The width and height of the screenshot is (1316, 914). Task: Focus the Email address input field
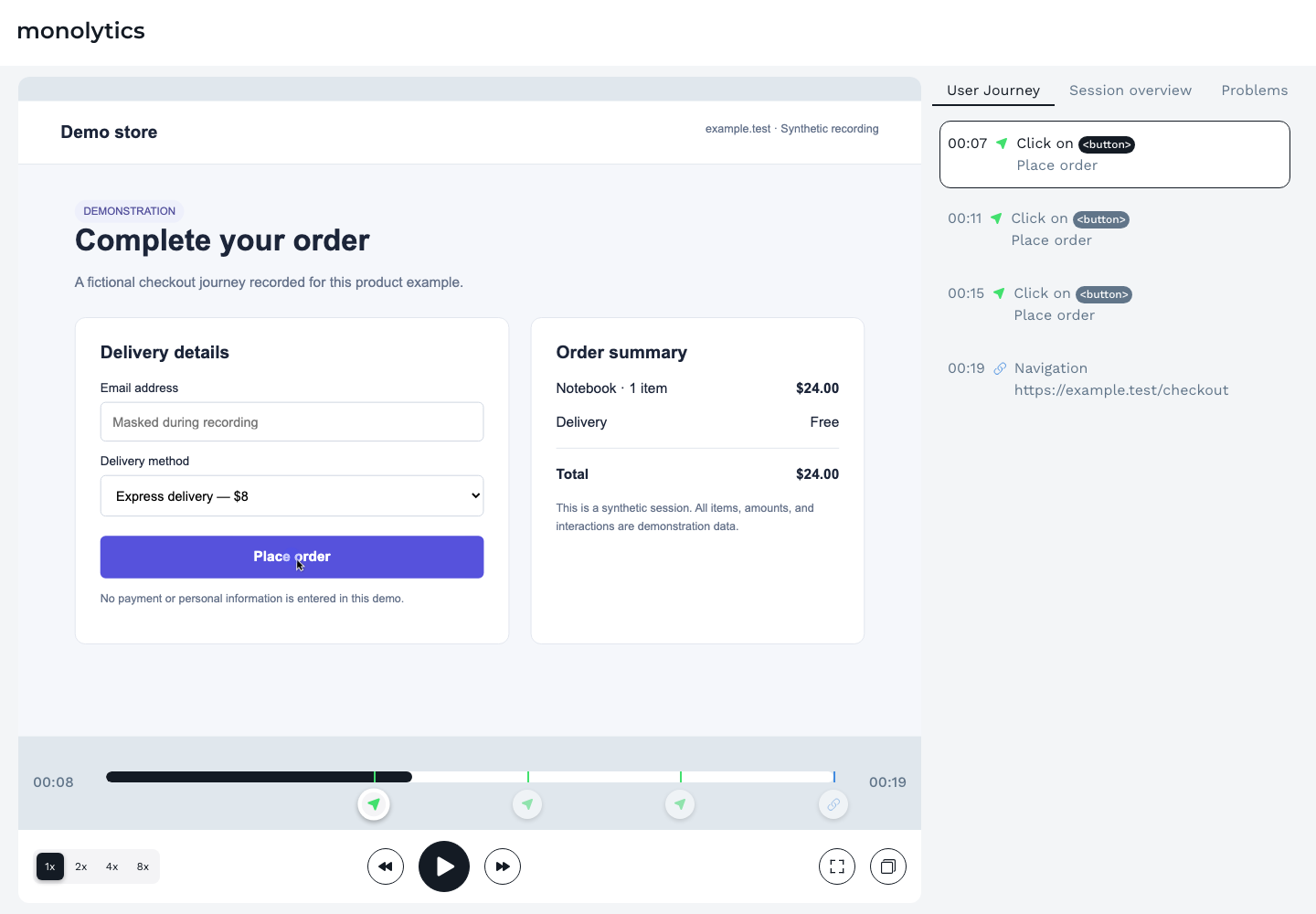292,422
